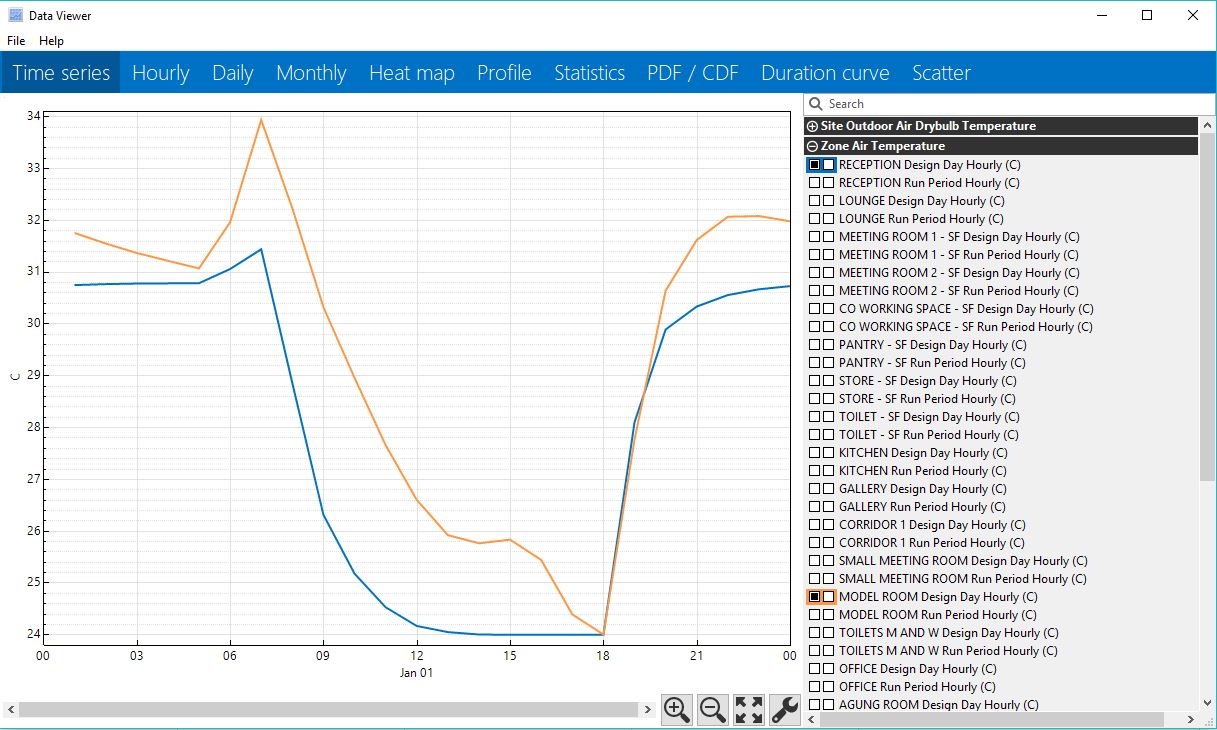Click variable list horizontal scrollbar left arrow
Image resolution: width=1217 pixels, height=730 pixels.
(x=812, y=719)
